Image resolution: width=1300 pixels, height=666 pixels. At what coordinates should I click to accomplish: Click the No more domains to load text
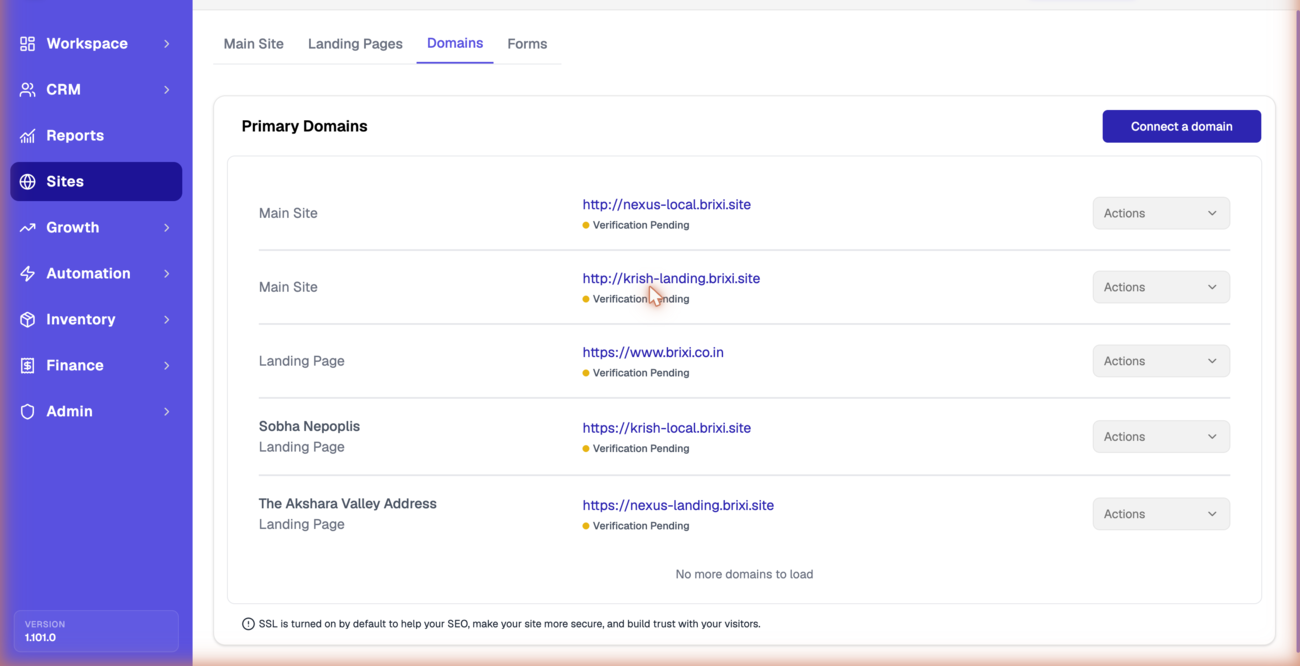tap(744, 574)
